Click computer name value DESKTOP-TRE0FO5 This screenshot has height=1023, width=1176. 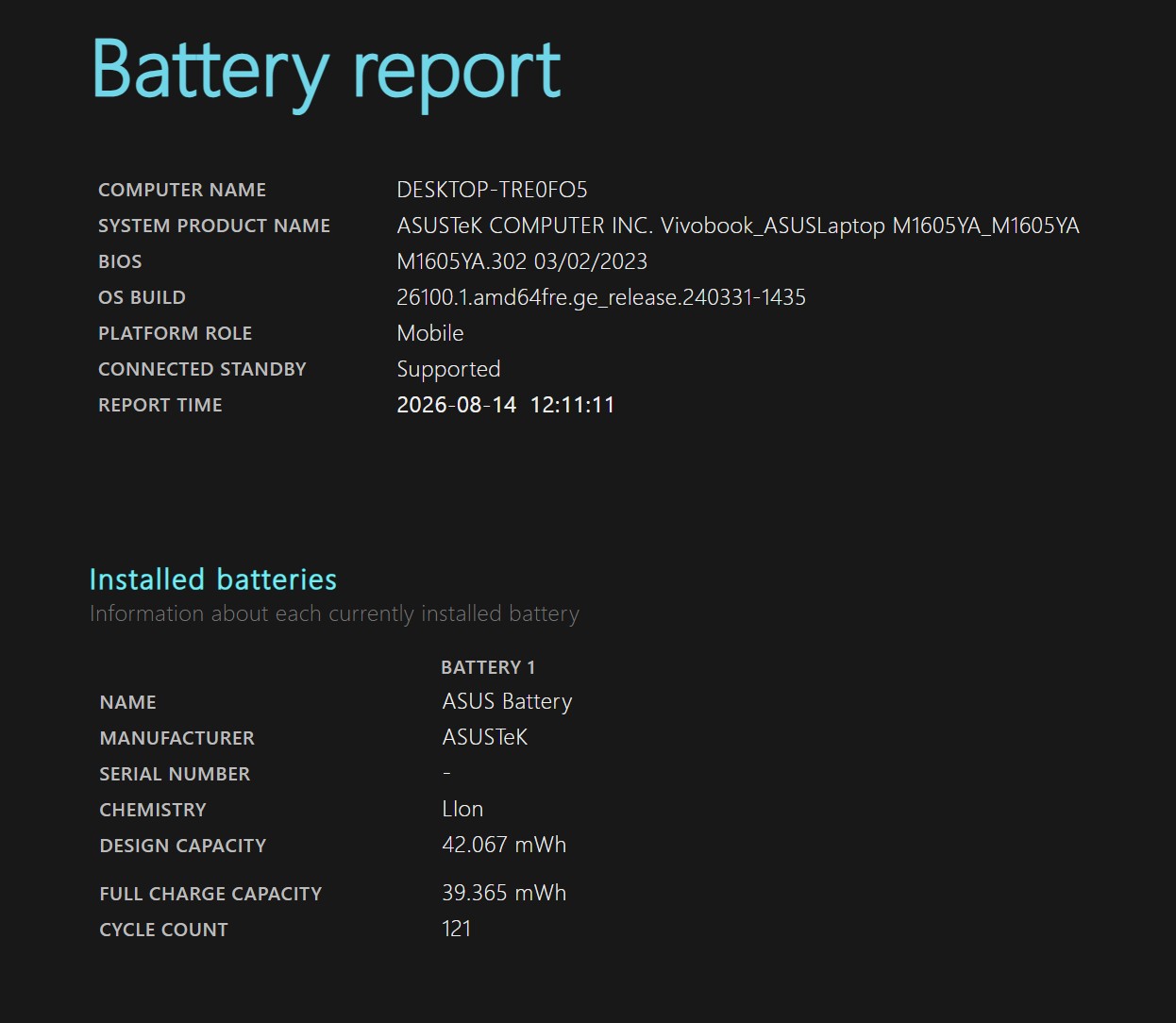tap(492, 190)
